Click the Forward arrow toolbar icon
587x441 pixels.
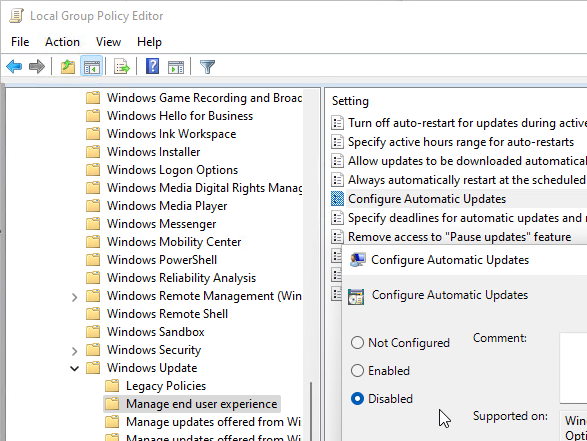[37, 67]
